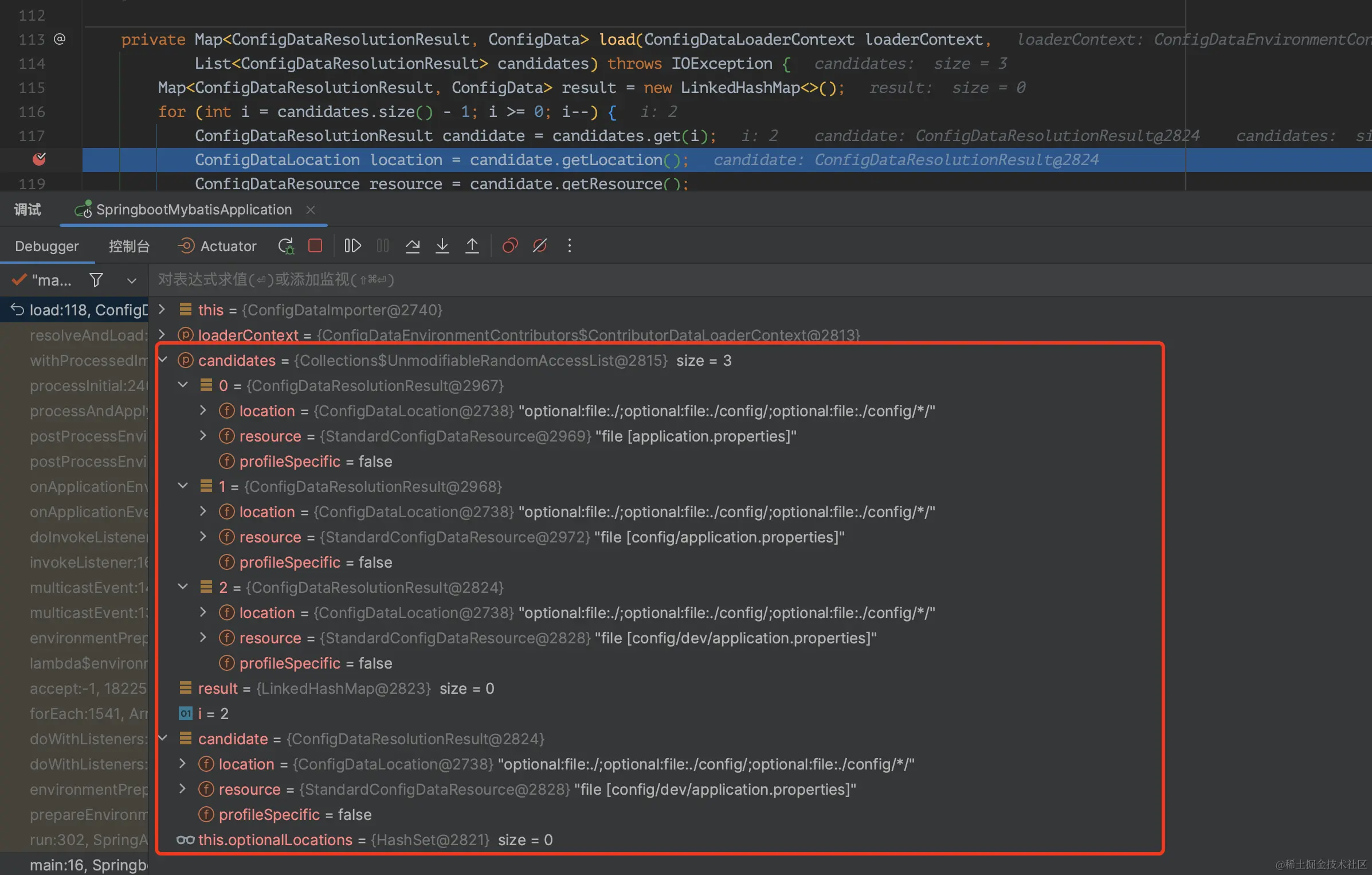This screenshot has width=1372, height=875.
Task: Click the Step Into icon
Action: point(442,246)
